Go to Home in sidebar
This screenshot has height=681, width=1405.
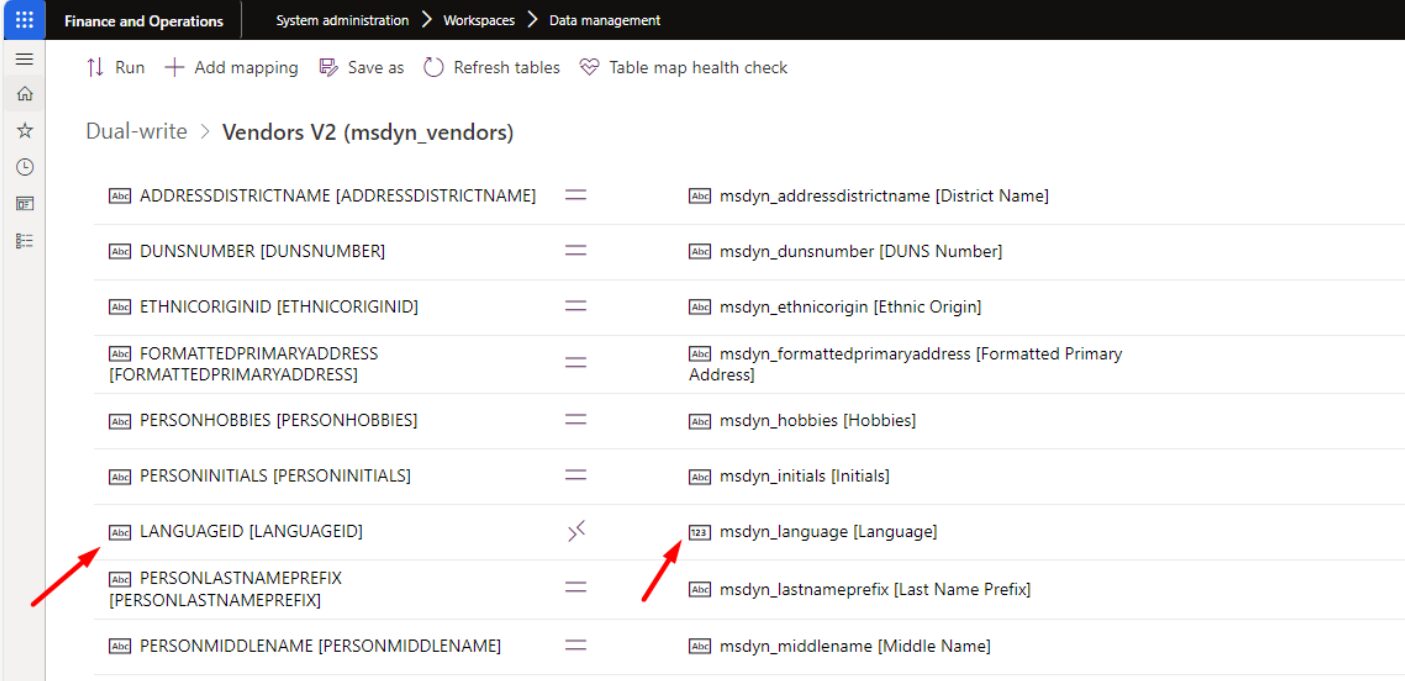25,94
